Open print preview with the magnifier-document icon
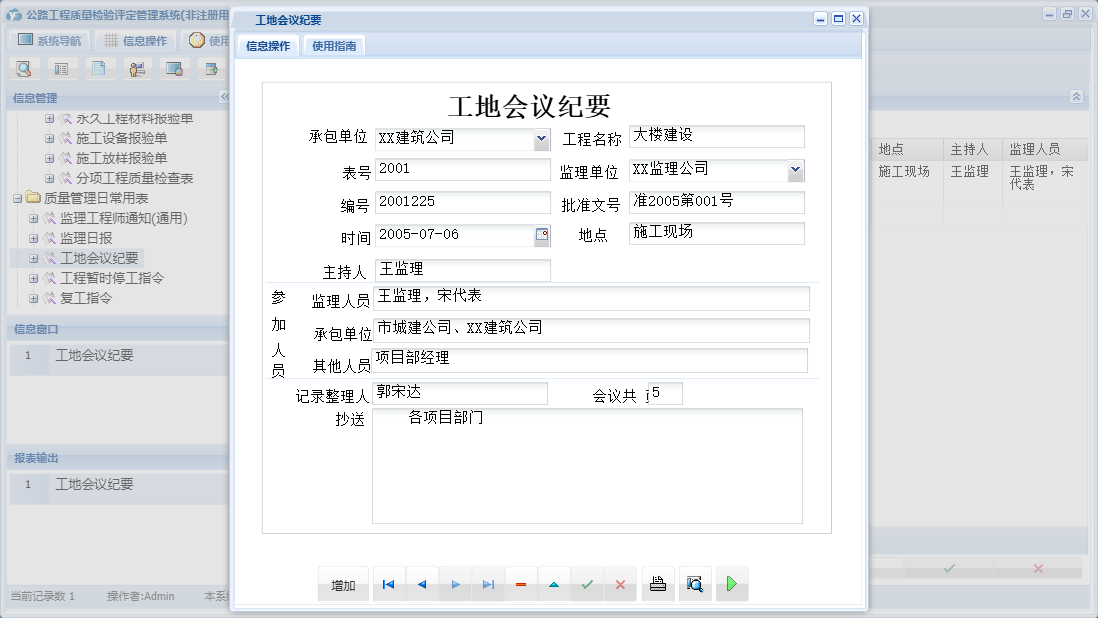The image size is (1098, 618). coord(695,583)
